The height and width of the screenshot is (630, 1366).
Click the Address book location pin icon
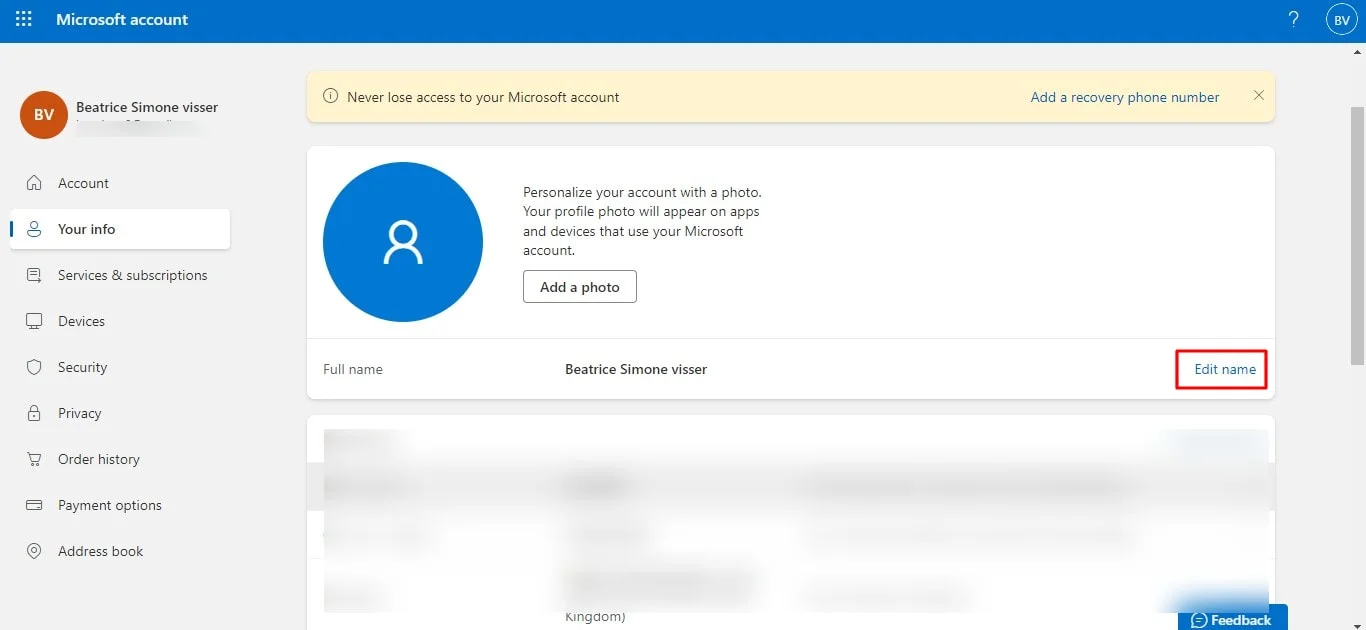coord(35,551)
